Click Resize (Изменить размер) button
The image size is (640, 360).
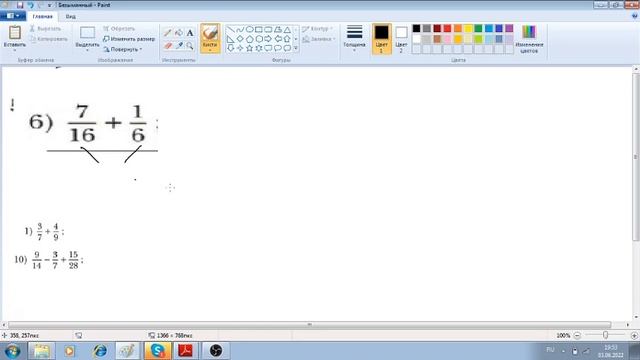[x=129, y=39]
